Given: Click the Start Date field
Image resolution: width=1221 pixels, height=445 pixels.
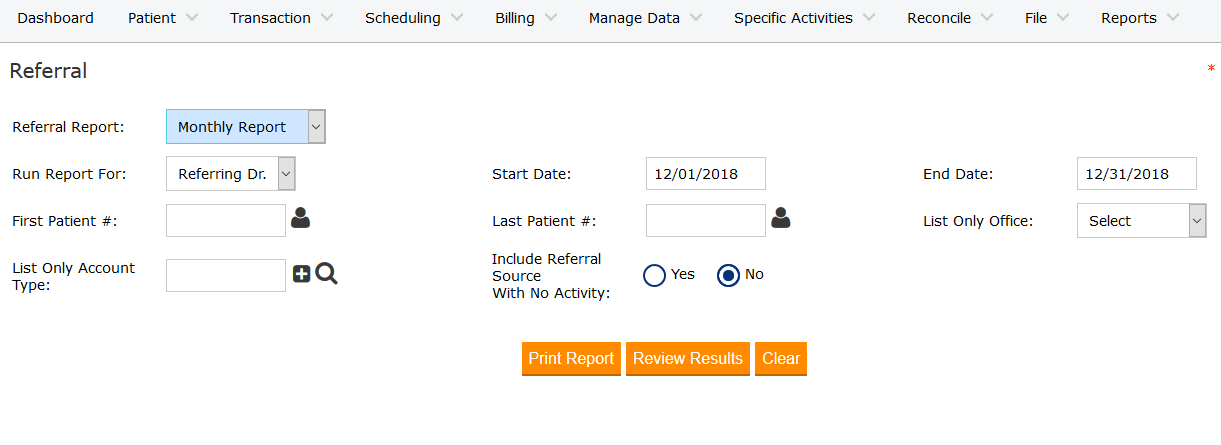Looking at the screenshot, I should click(x=705, y=174).
